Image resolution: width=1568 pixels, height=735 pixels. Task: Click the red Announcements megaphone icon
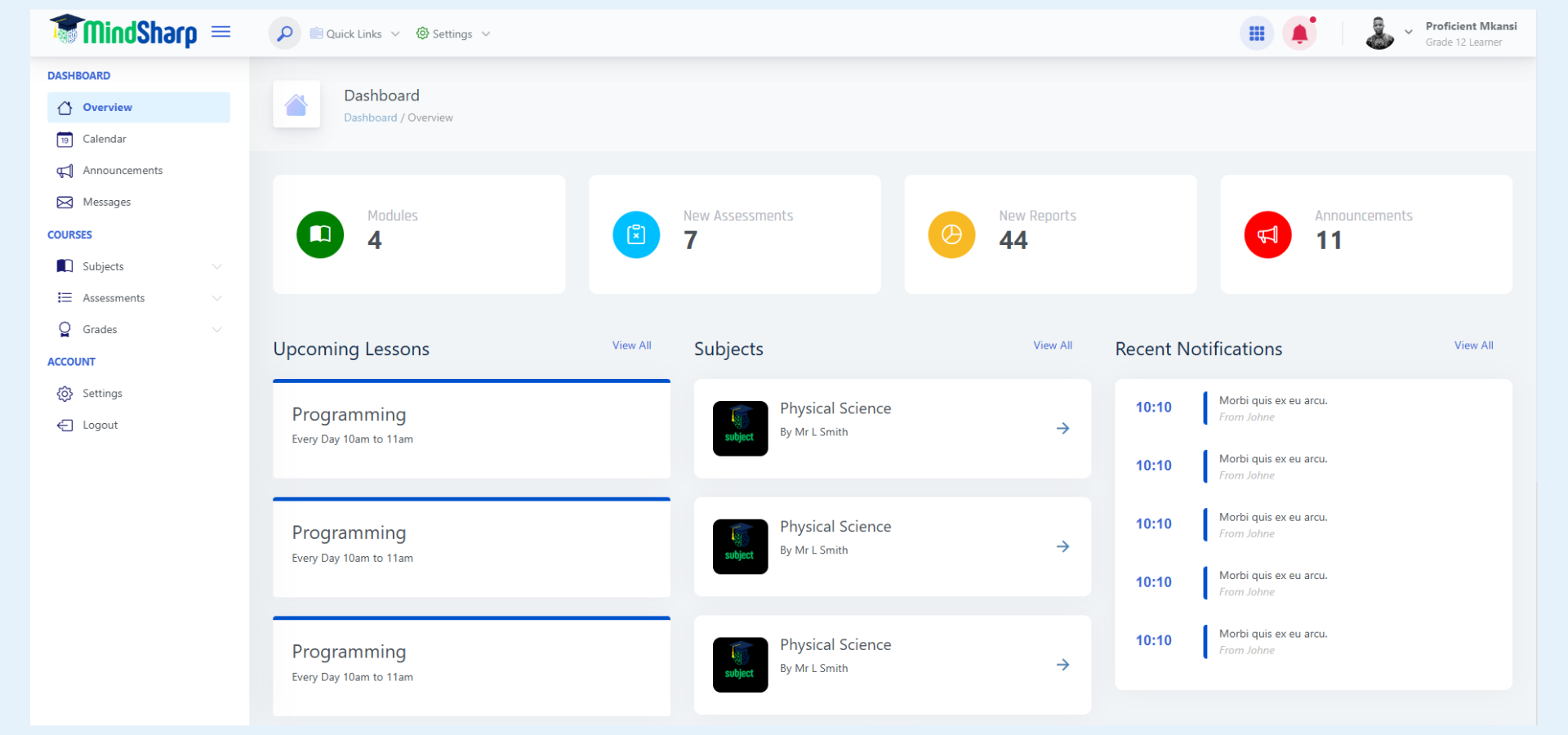point(1267,234)
